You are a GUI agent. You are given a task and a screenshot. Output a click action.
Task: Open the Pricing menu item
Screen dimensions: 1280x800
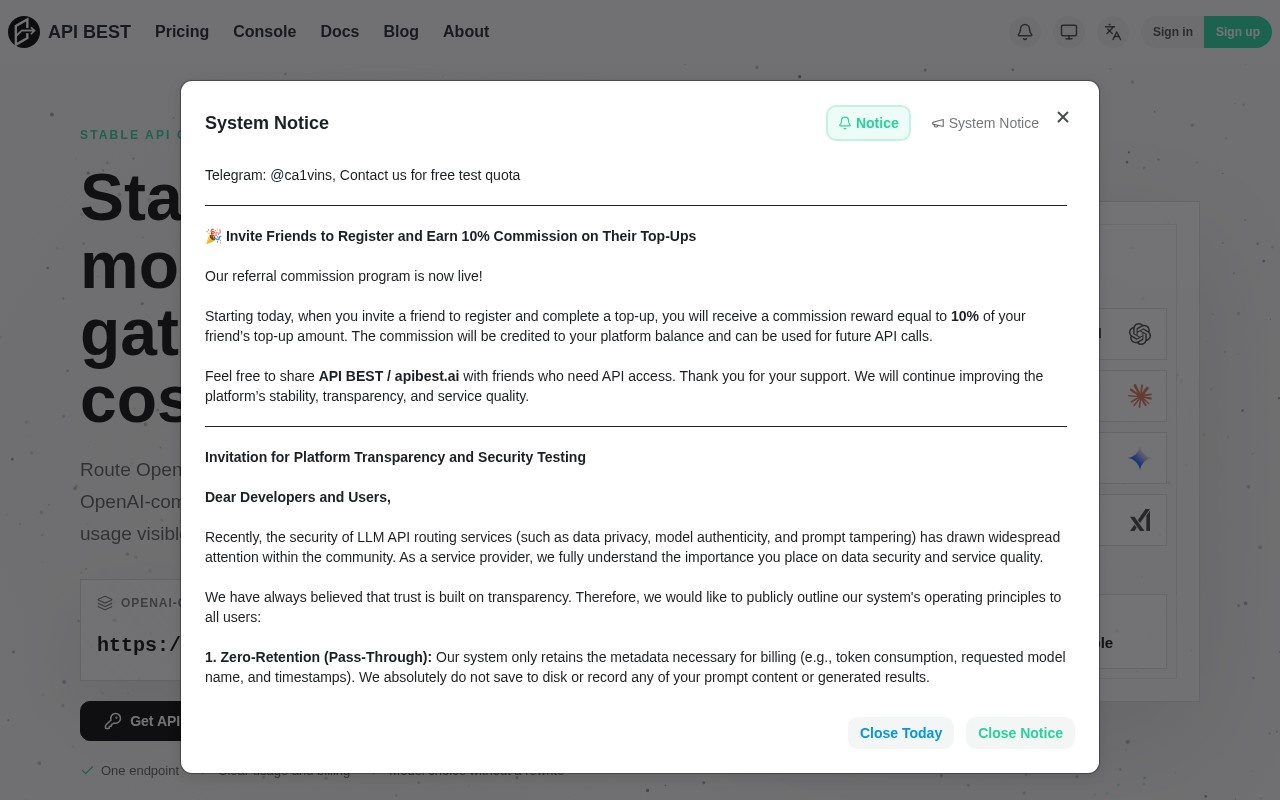point(182,32)
